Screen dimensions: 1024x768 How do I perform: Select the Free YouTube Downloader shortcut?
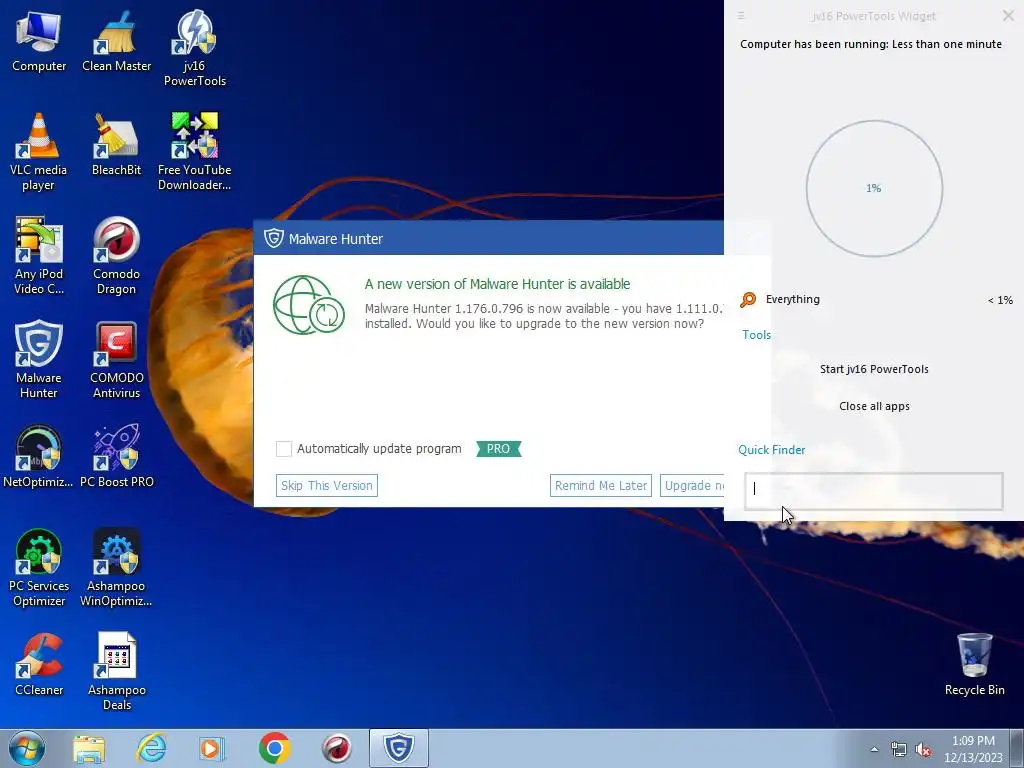point(195,152)
